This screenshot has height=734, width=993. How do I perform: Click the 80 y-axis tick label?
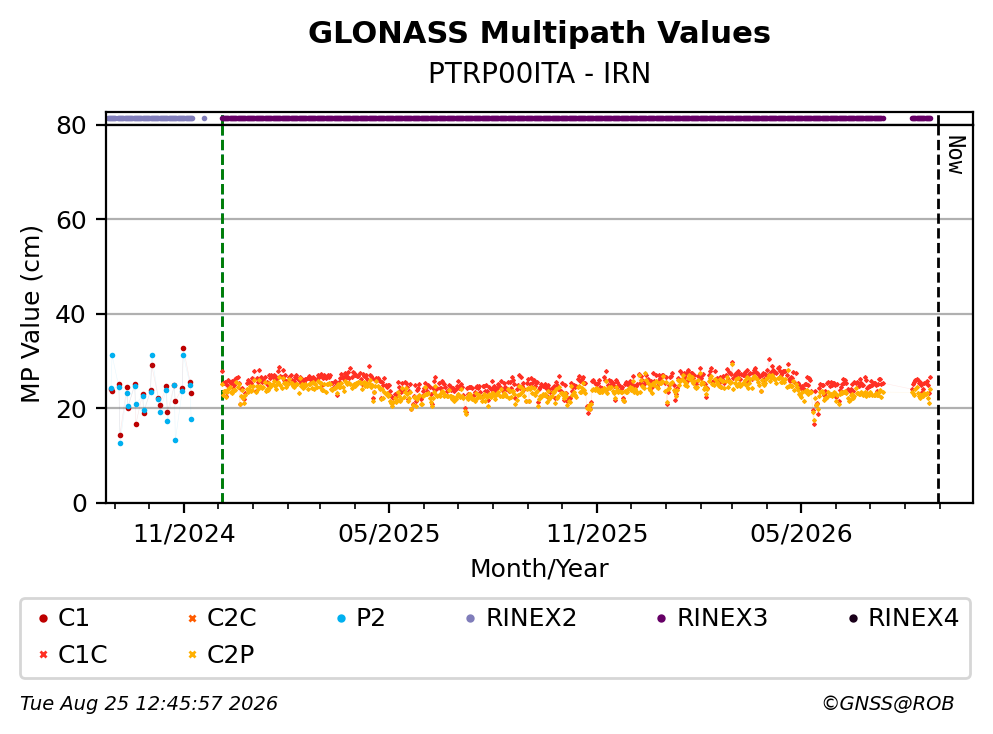click(x=72, y=125)
